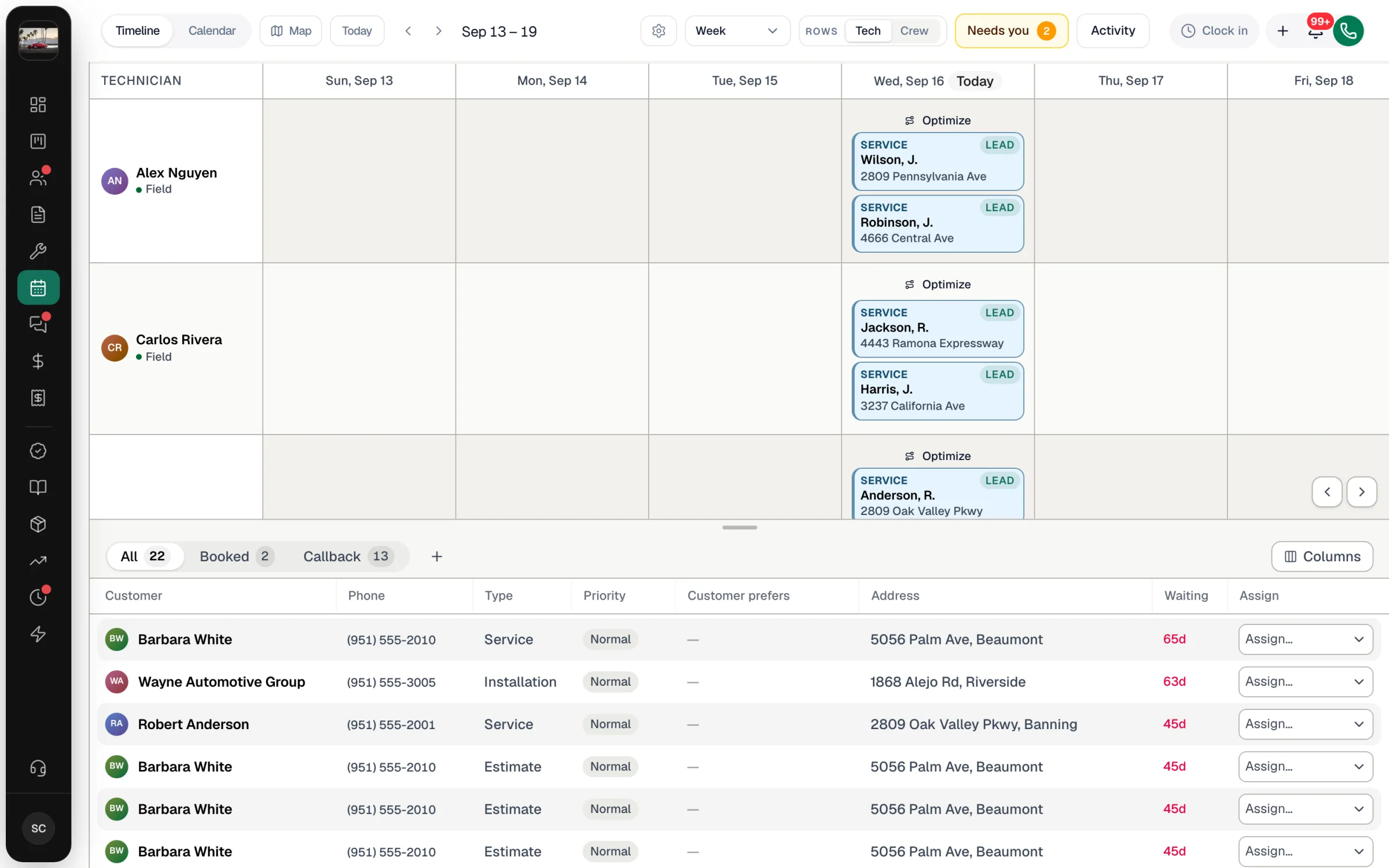
Task: Go to the previous week arrow
Action: pyautogui.click(x=408, y=31)
